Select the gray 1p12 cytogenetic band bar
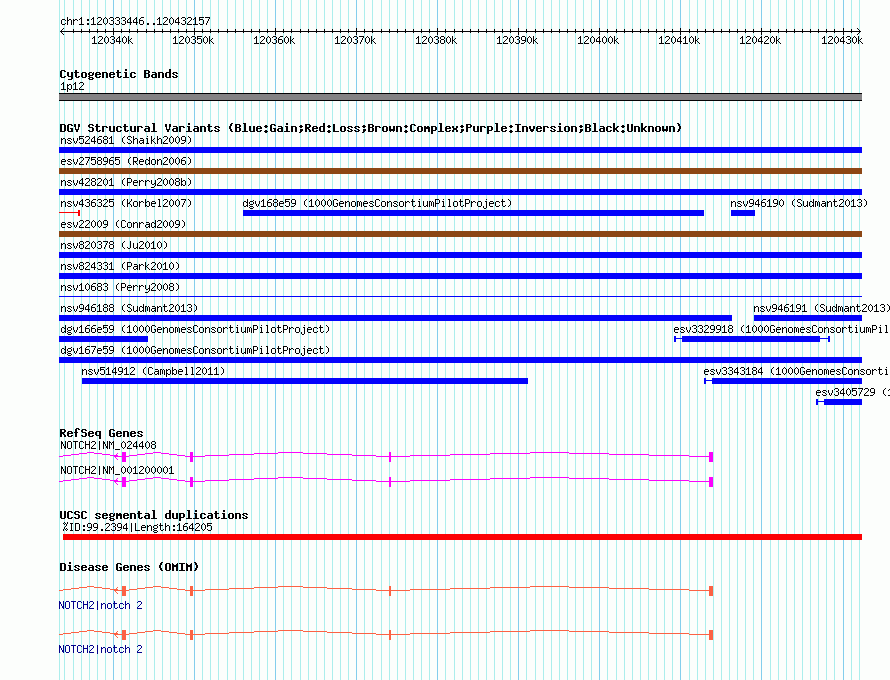The image size is (890, 680). pyautogui.click(x=460, y=97)
